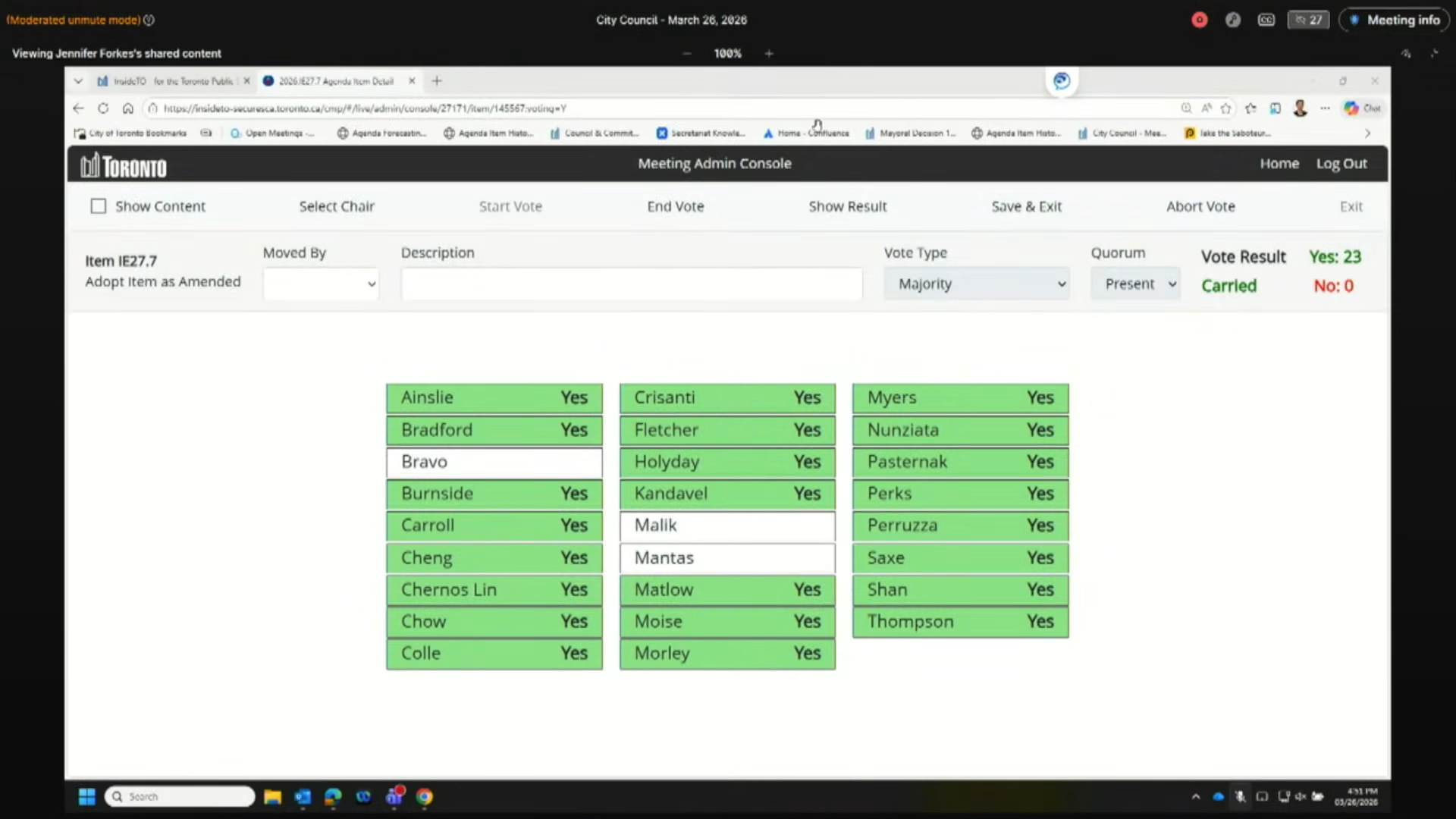Open File Explorer from the taskbar
Screen dimensions: 1456x819
click(x=272, y=796)
